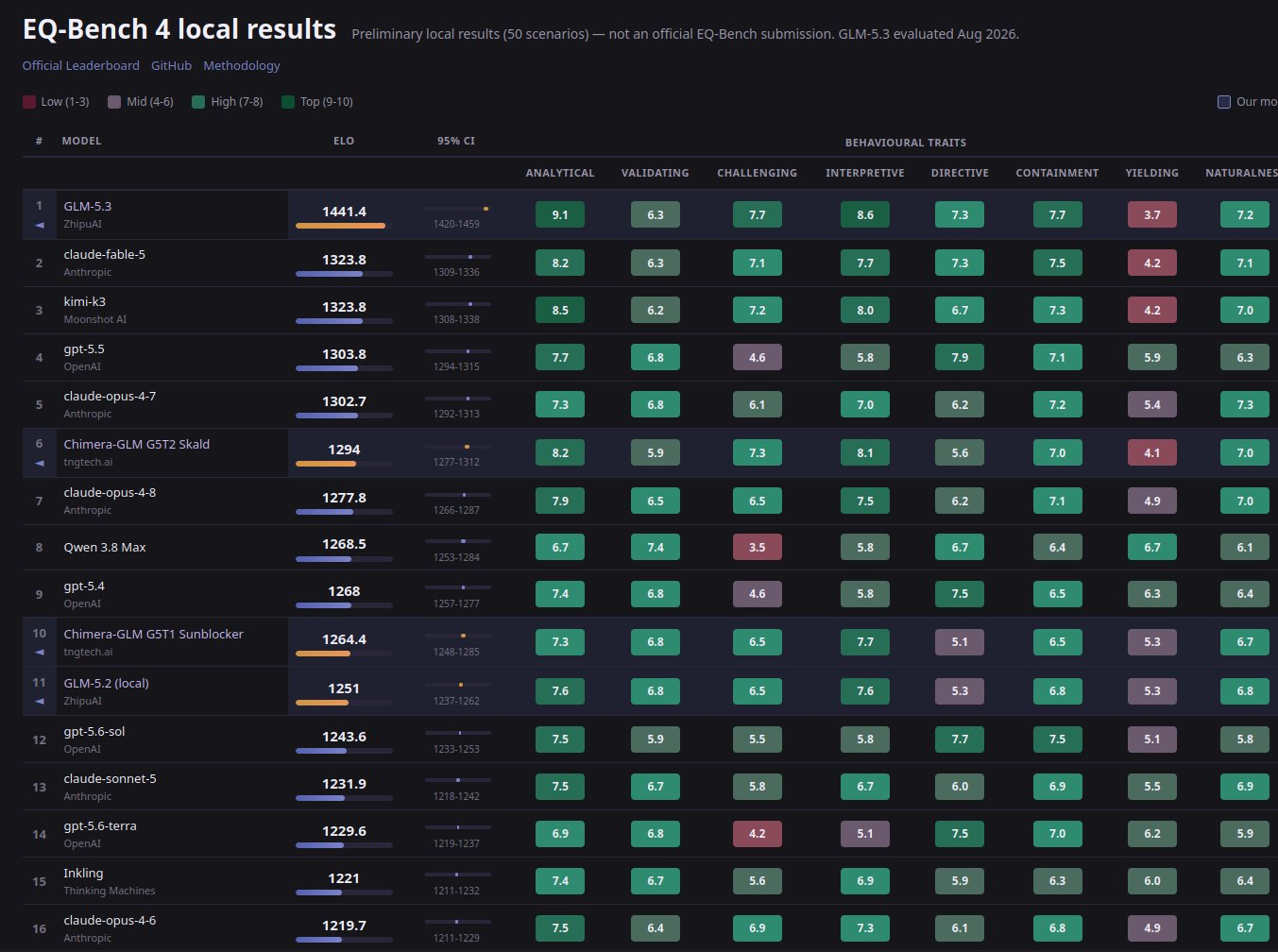Toggle the 'Our mo…' checkbox at top right
1278x952 pixels.
1224,102
